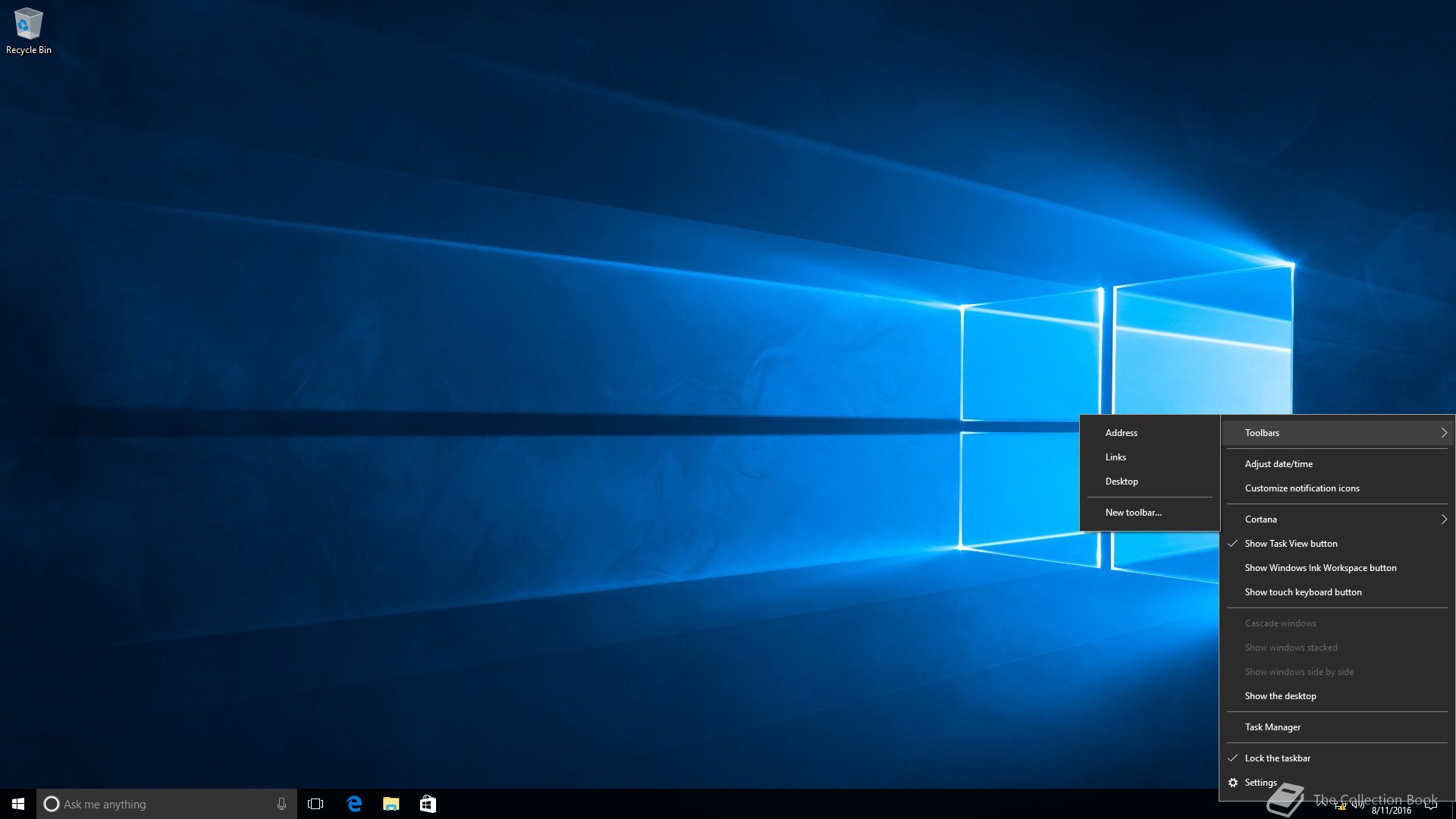The height and width of the screenshot is (819, 1456).
Task: Enable the Links toolbar
Action: [1150, 457]
